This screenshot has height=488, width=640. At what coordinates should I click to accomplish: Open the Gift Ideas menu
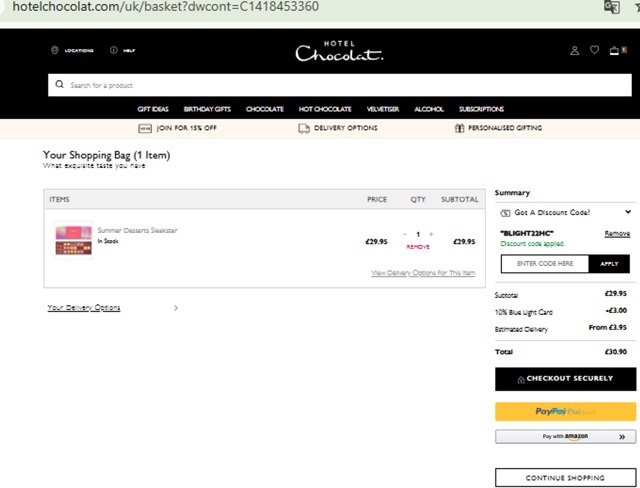pos(153,109)
